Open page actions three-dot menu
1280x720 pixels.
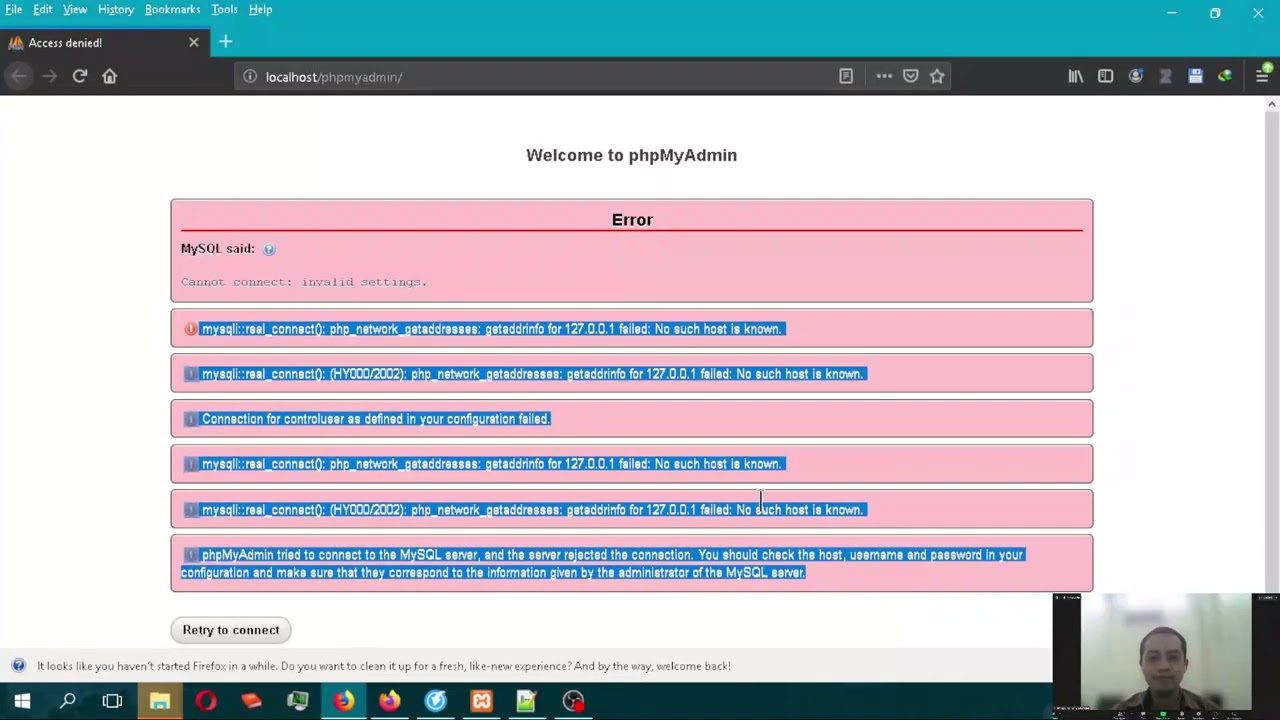click(884, 76)
